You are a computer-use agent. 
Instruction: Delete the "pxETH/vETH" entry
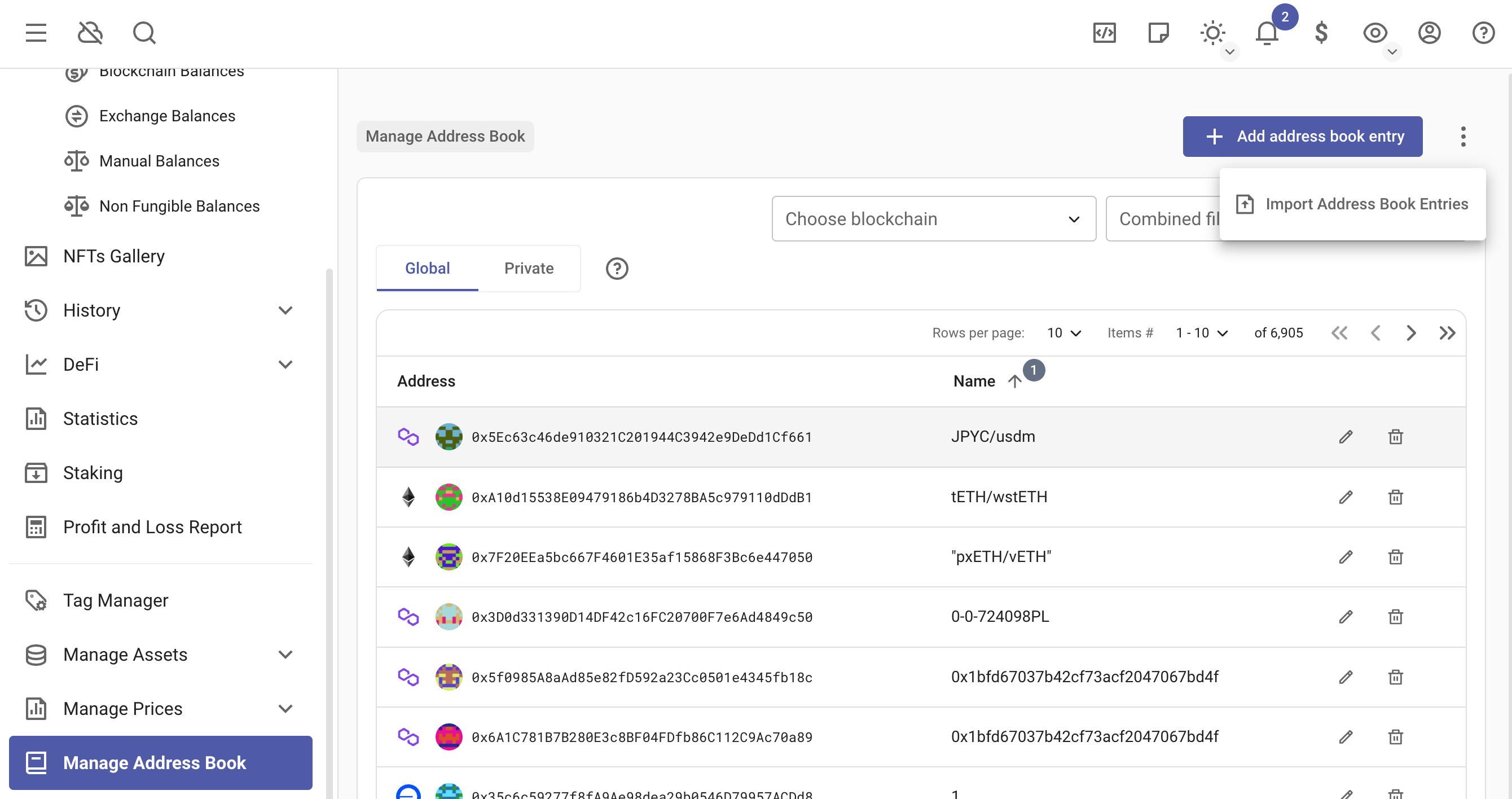click(x=1396, y=556)
